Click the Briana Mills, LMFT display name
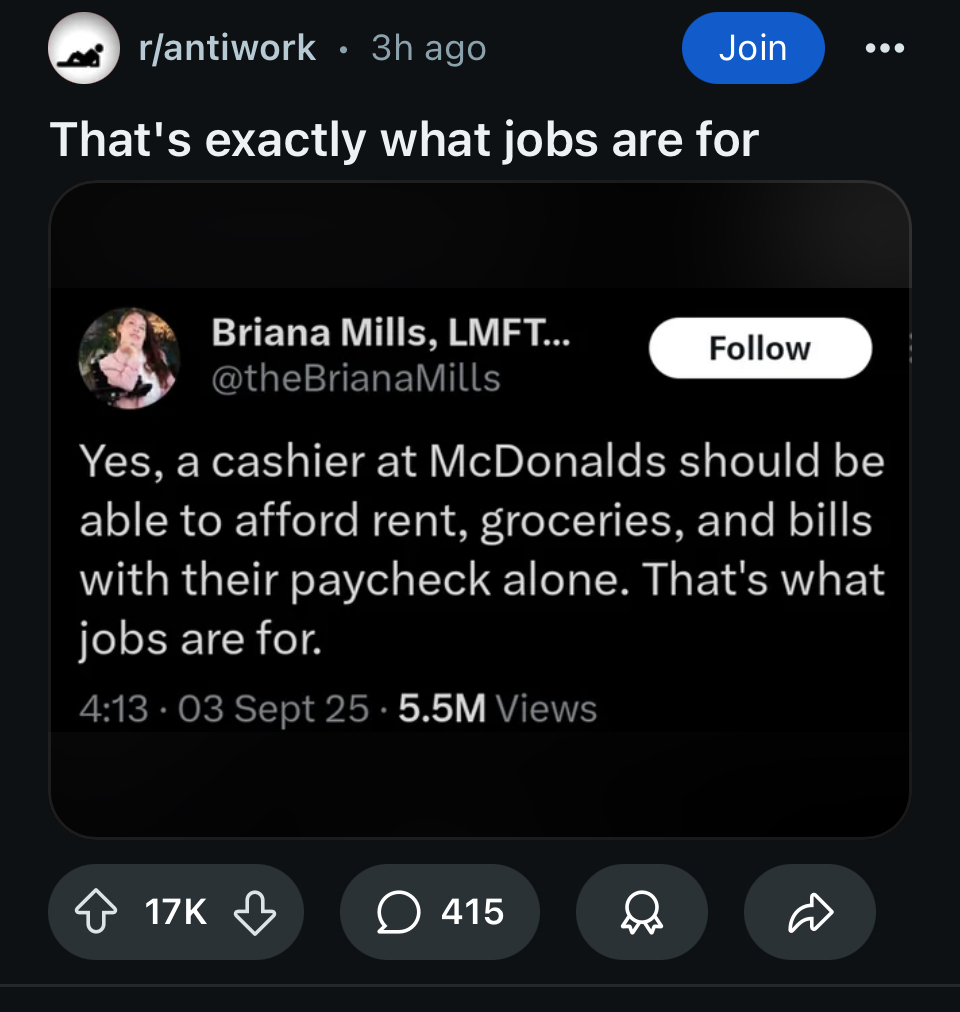Screen dimensions: 960x1012 (390, 334)
